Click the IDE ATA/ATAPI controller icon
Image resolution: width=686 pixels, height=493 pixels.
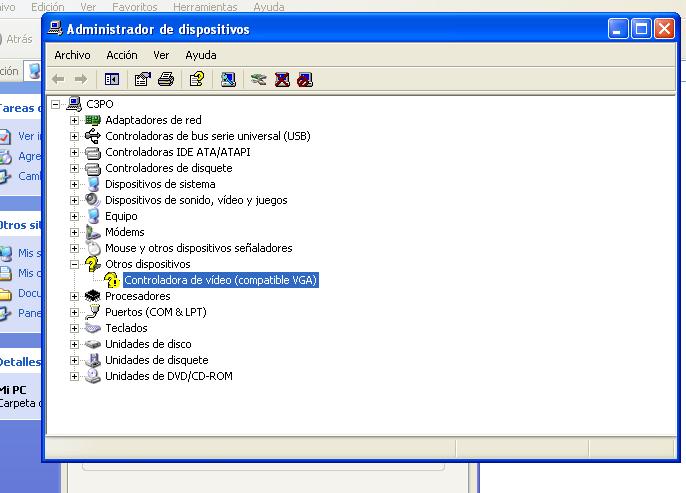[93, 152]
